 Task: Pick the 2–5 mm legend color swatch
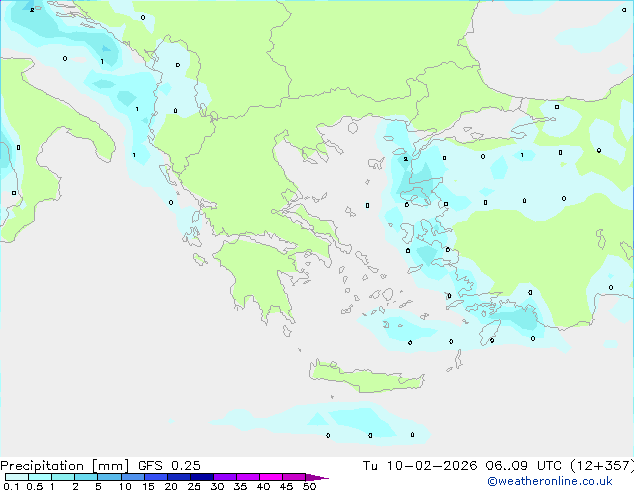click(86, 477)
